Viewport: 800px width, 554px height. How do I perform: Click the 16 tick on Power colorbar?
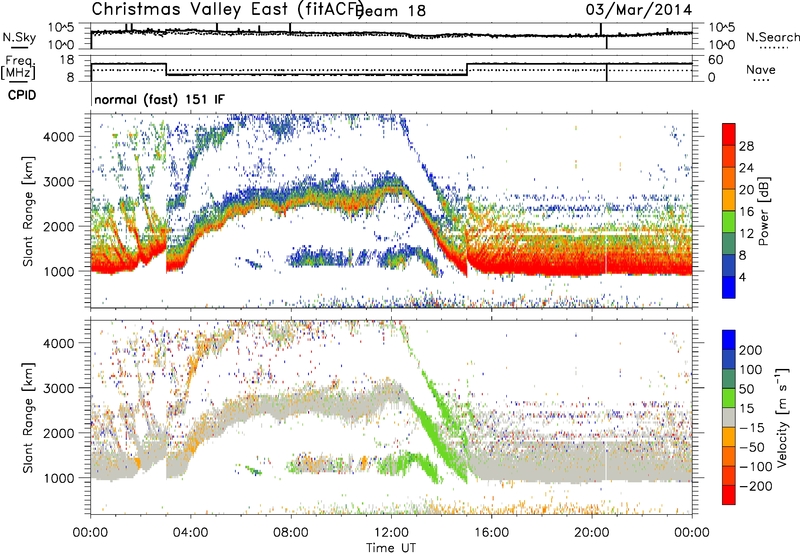pyautogui.click(x=746, y=212)
